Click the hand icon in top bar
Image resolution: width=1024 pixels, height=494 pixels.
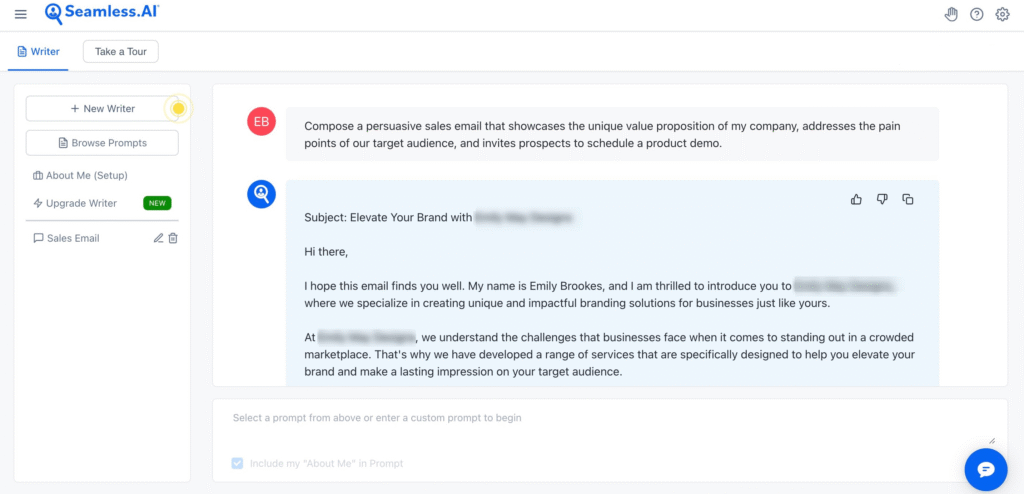point(951,14)
